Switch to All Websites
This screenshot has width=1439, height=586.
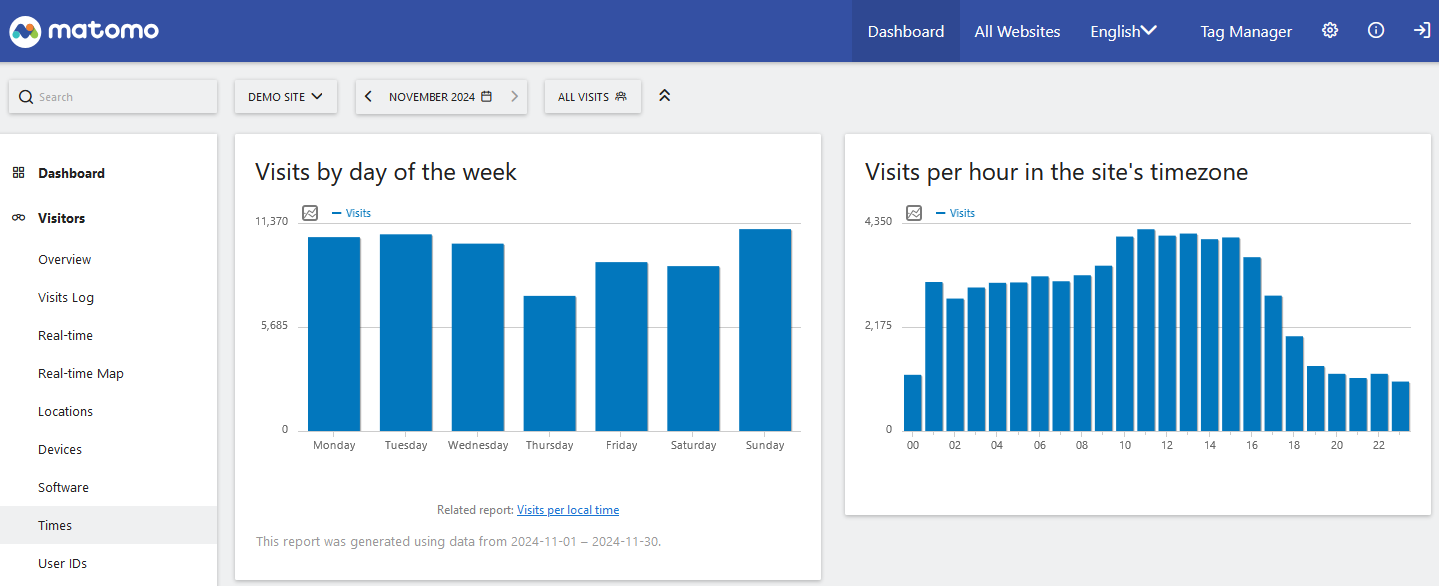click(1016, 31)
